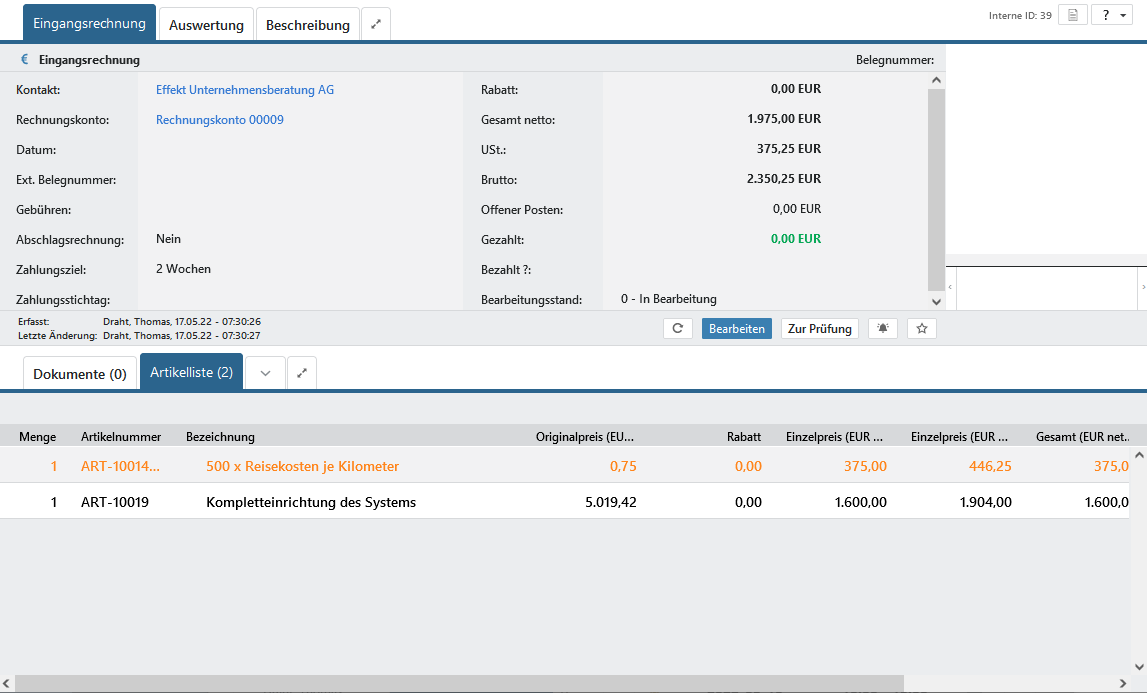The height and width of the screenshot is (693, 1147).
Task: Mark invoice as favorite with star
Action: coord(921,328)
